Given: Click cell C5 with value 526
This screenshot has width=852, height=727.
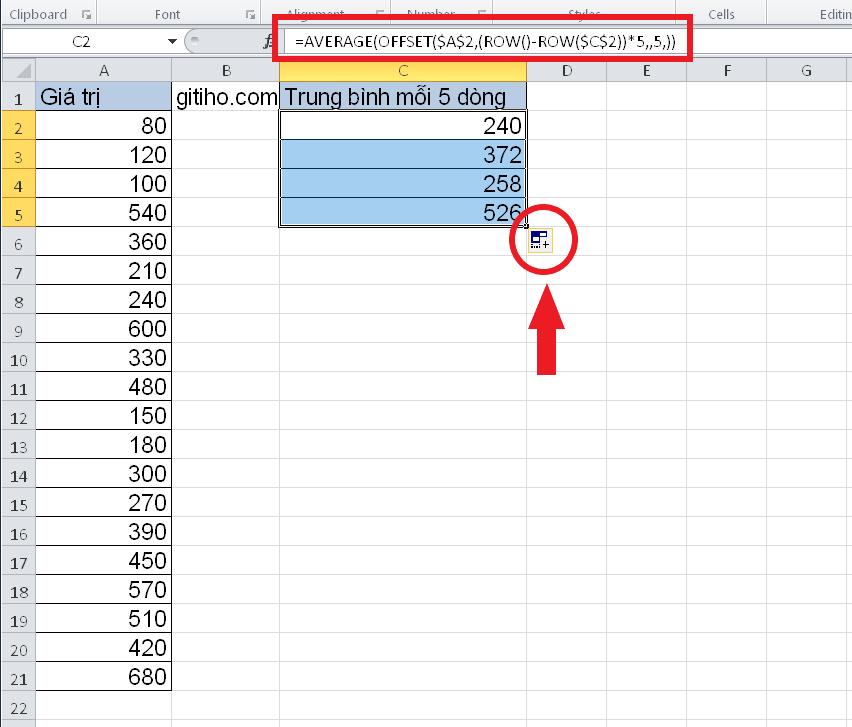Looking at the screenshot, I should pos(403,212).
